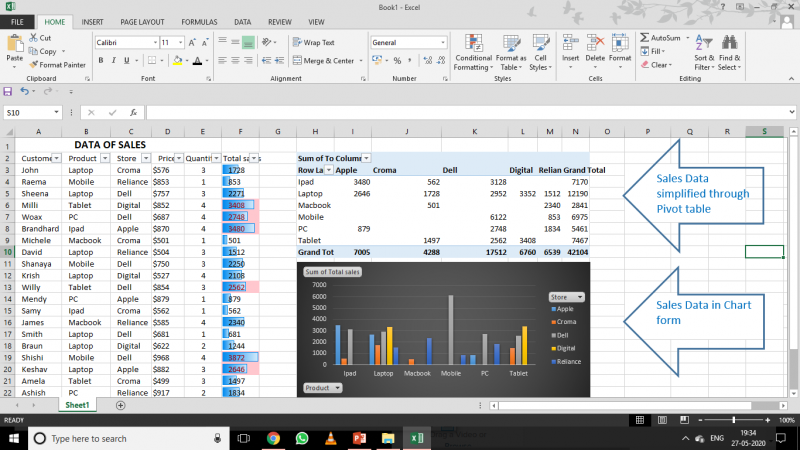The height and width of the screenshot is (450, 800).
Task: Save the workbook with the disk icon
Action: click(8, 91)
